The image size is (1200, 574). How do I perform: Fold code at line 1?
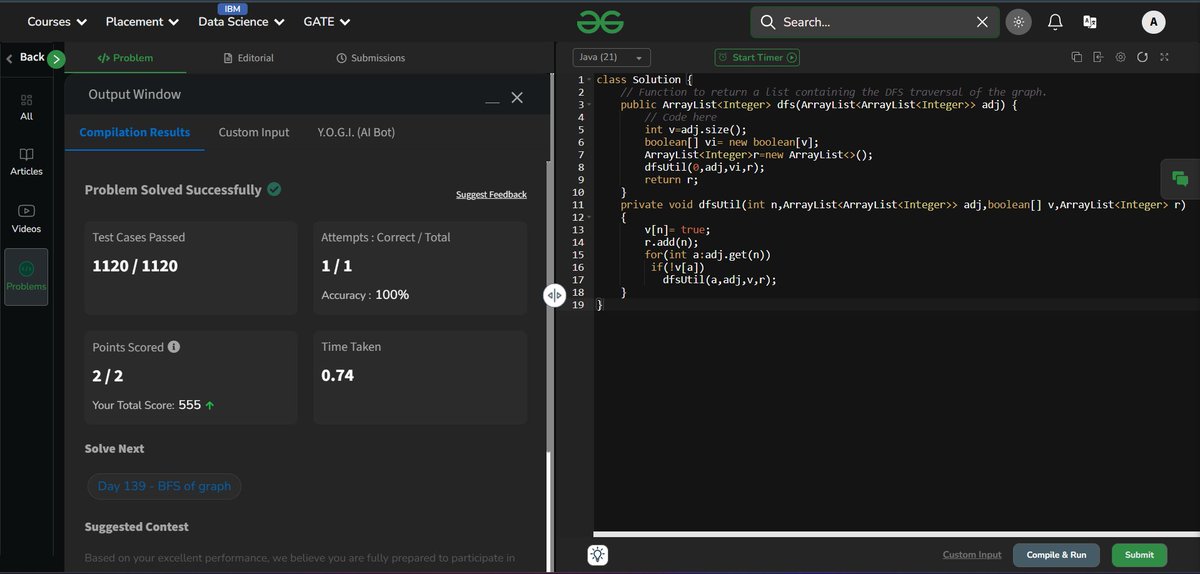pyautogui.click(x=589, y=80)
